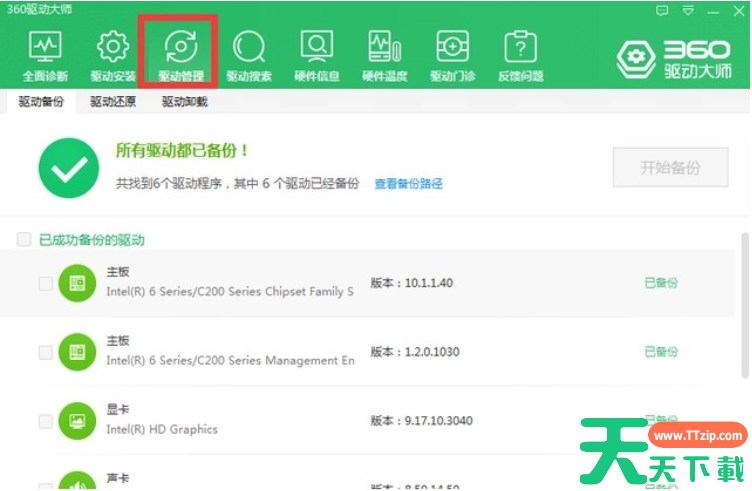Open 驱动搜索 driver search

[x=248, y=53]
